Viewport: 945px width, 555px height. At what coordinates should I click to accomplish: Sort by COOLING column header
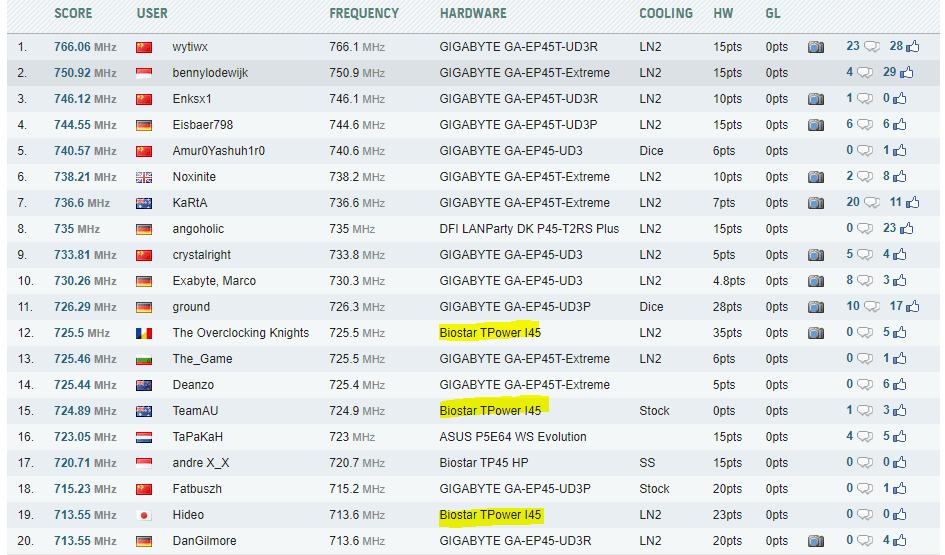666,13
